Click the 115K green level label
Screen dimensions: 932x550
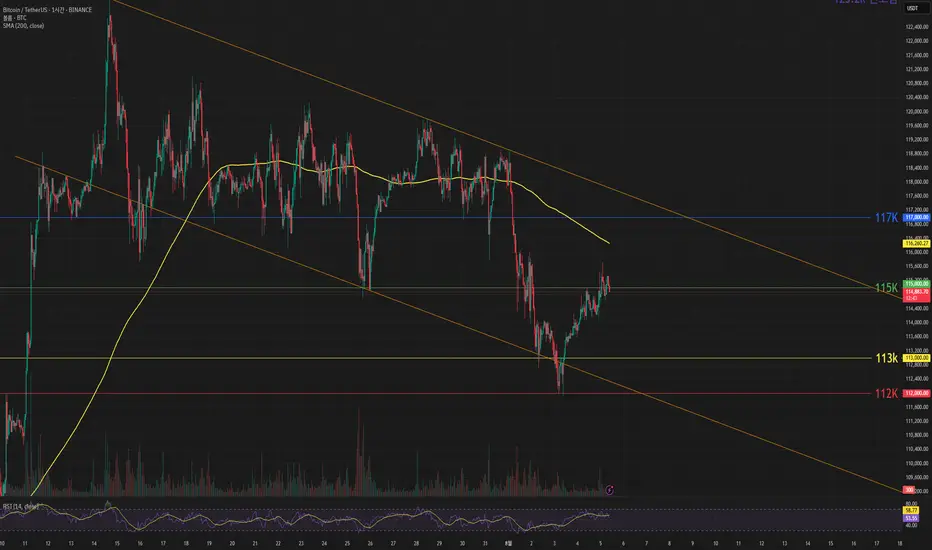click(x=886, y=288)
